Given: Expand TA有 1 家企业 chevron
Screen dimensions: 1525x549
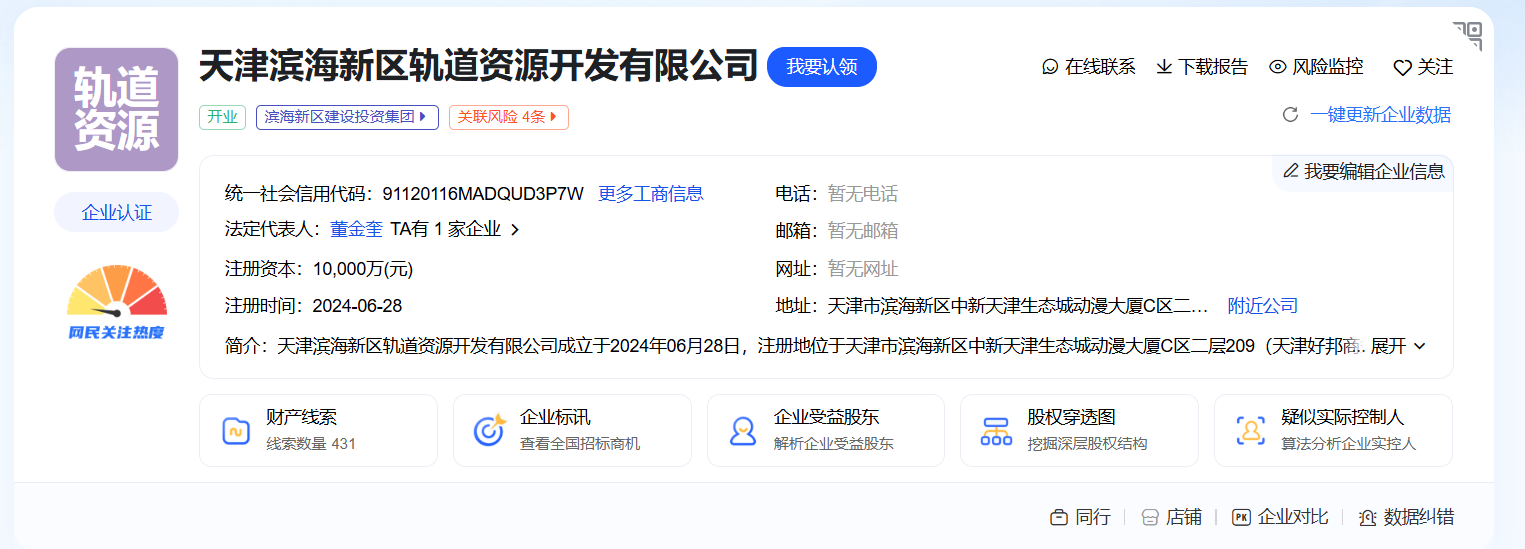Looking at the screenshot, I should coord(515,230).
